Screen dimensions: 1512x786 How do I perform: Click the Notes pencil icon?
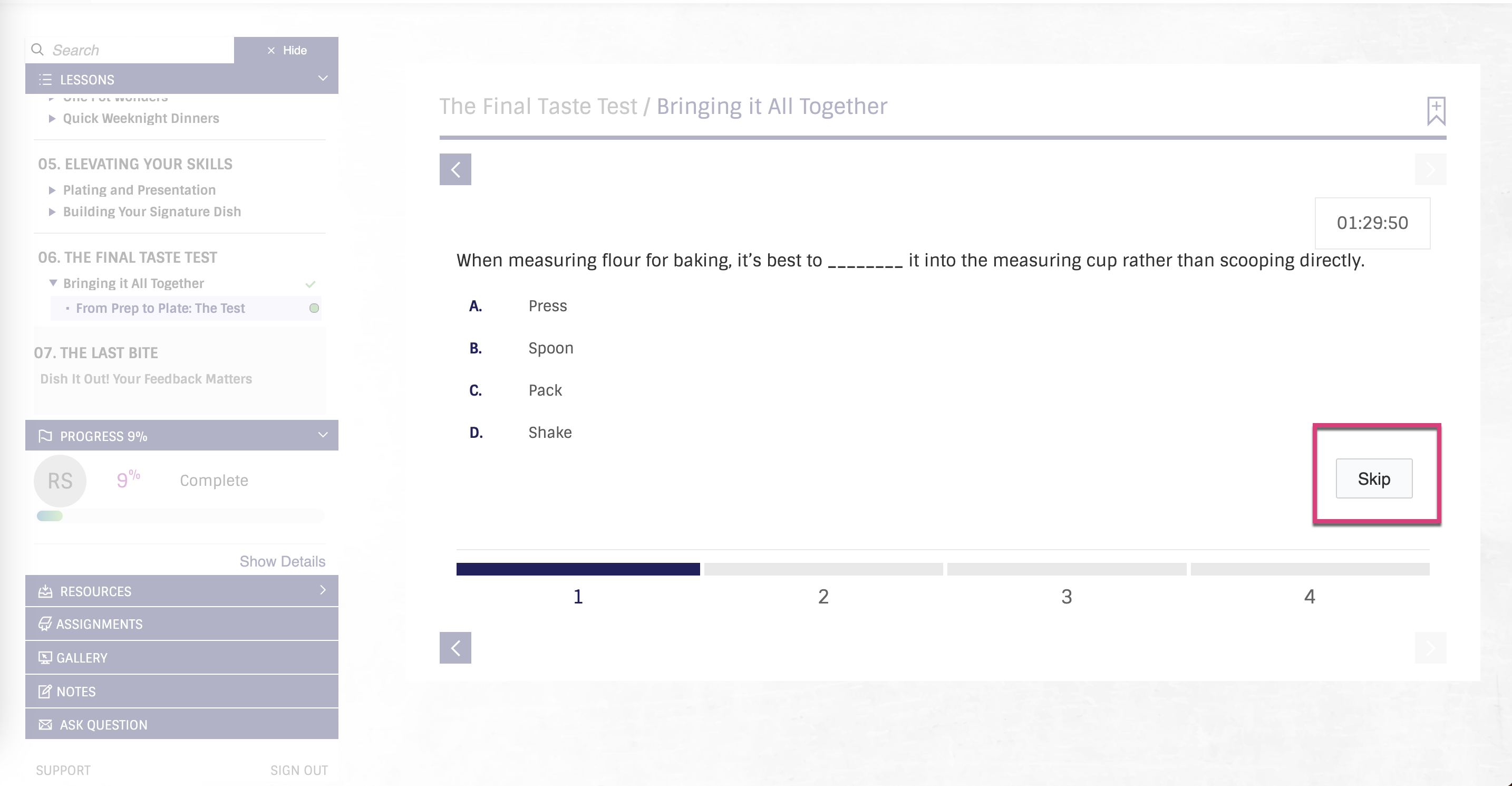coord(45,691)
